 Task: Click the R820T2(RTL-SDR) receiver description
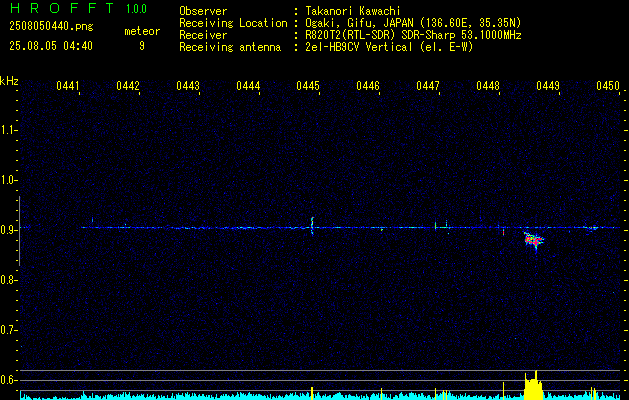click(x=413, y=35)
